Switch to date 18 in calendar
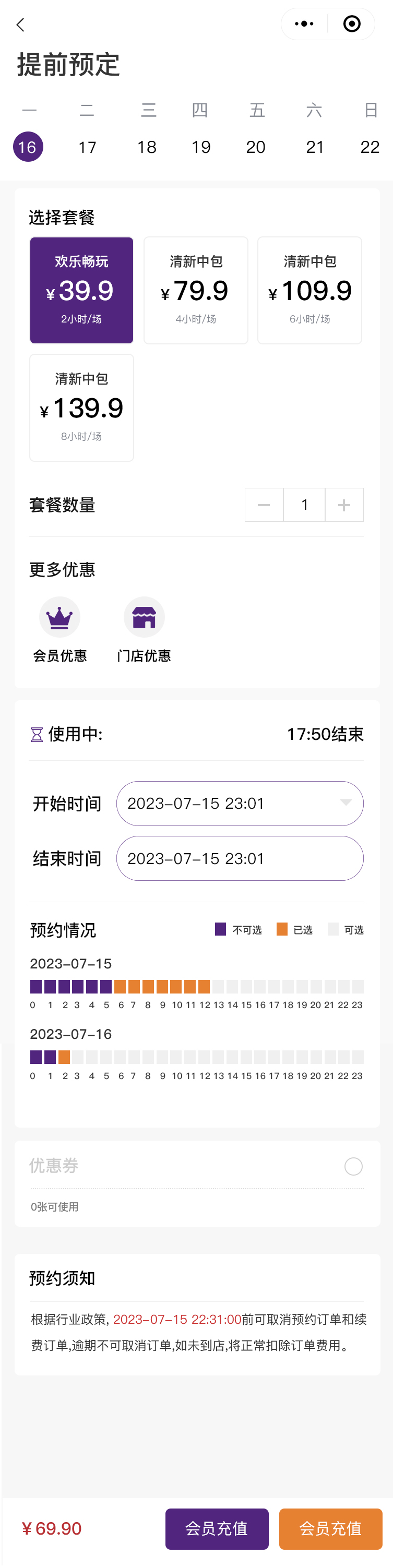 [147, 147]
